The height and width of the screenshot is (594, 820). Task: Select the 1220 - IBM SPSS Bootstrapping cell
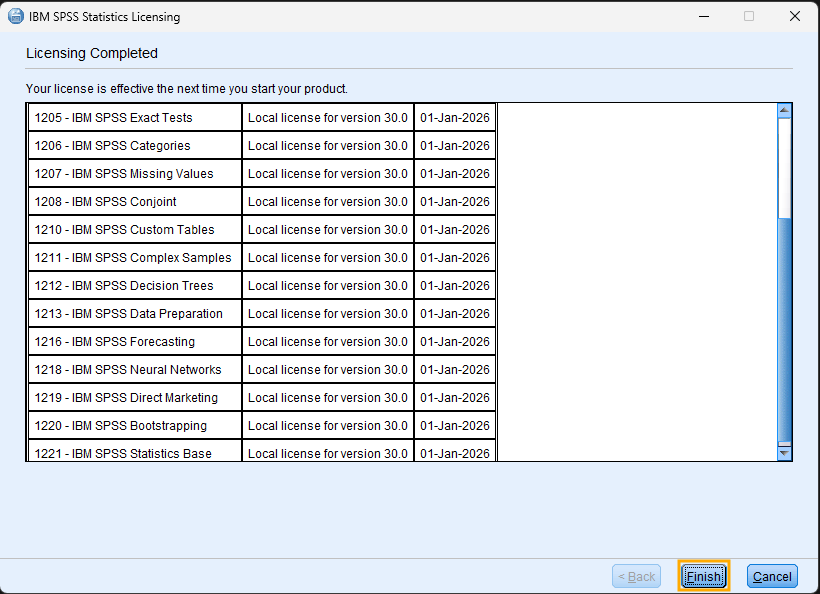click(x=135, y=426)
